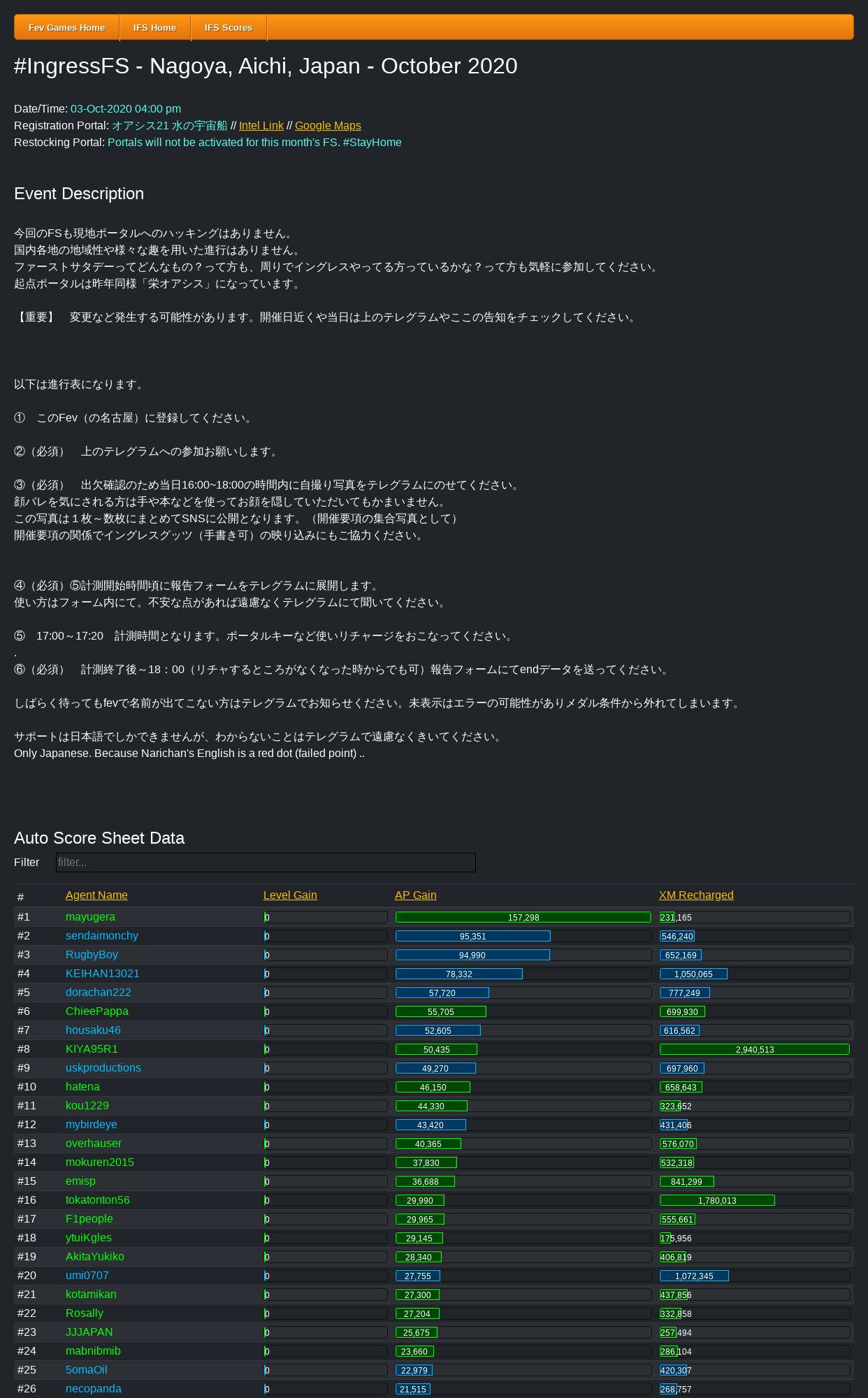
Task: Click agent name hatena
Action: [x=82, y=1087]
